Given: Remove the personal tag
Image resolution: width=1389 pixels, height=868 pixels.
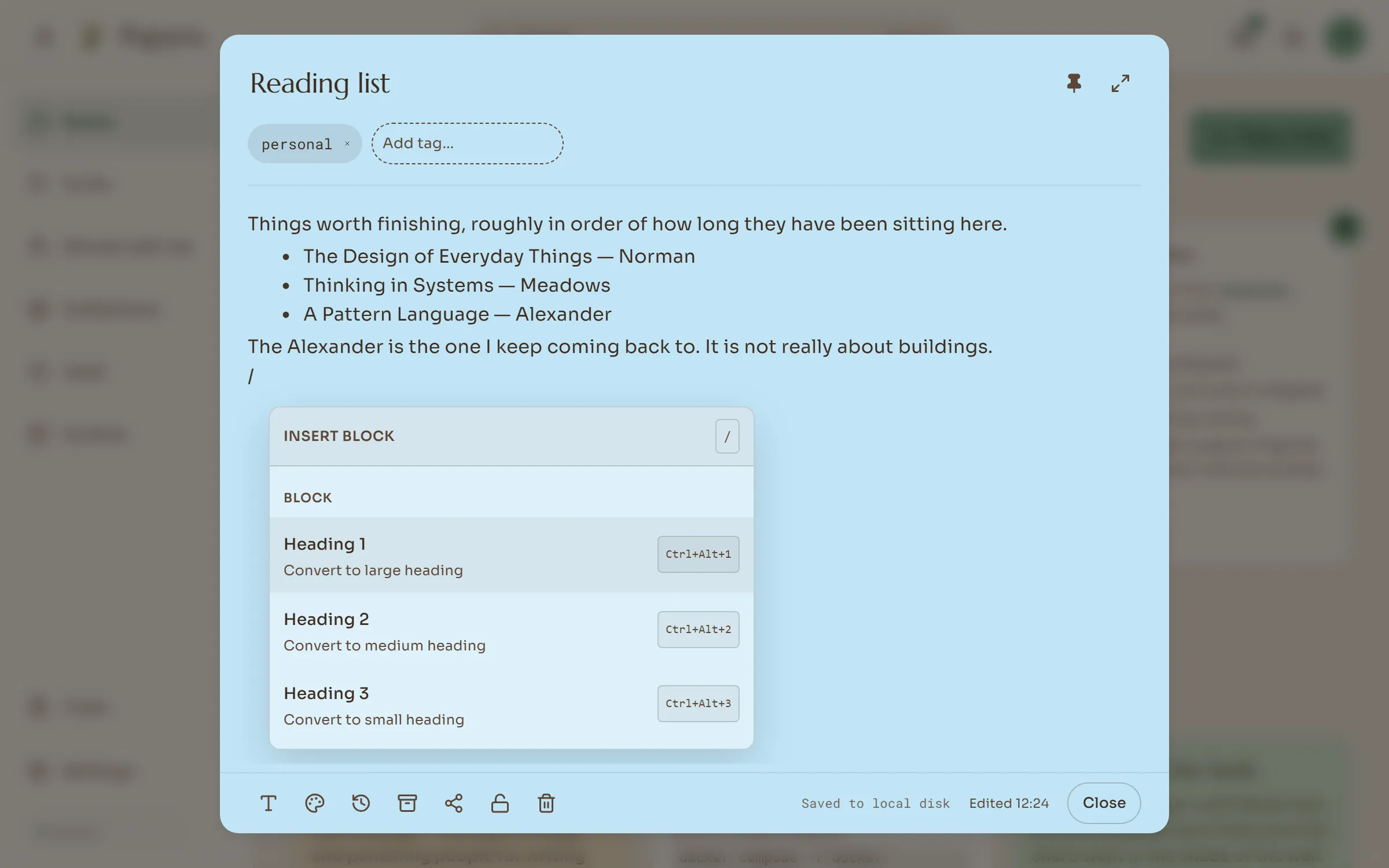Looking at the screenshot, I should click(347, 144).
